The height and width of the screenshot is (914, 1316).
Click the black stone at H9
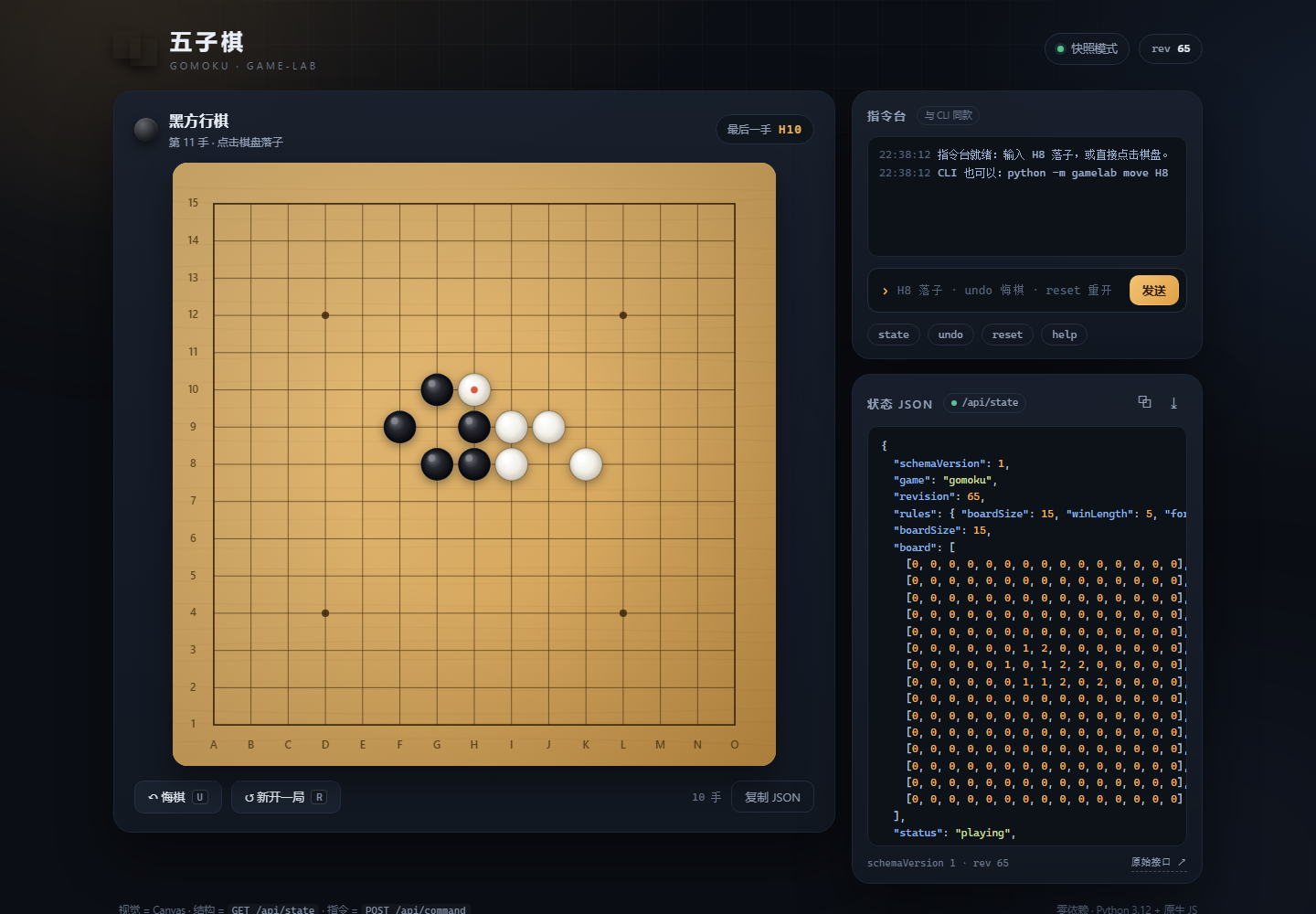tap(474, 427)
